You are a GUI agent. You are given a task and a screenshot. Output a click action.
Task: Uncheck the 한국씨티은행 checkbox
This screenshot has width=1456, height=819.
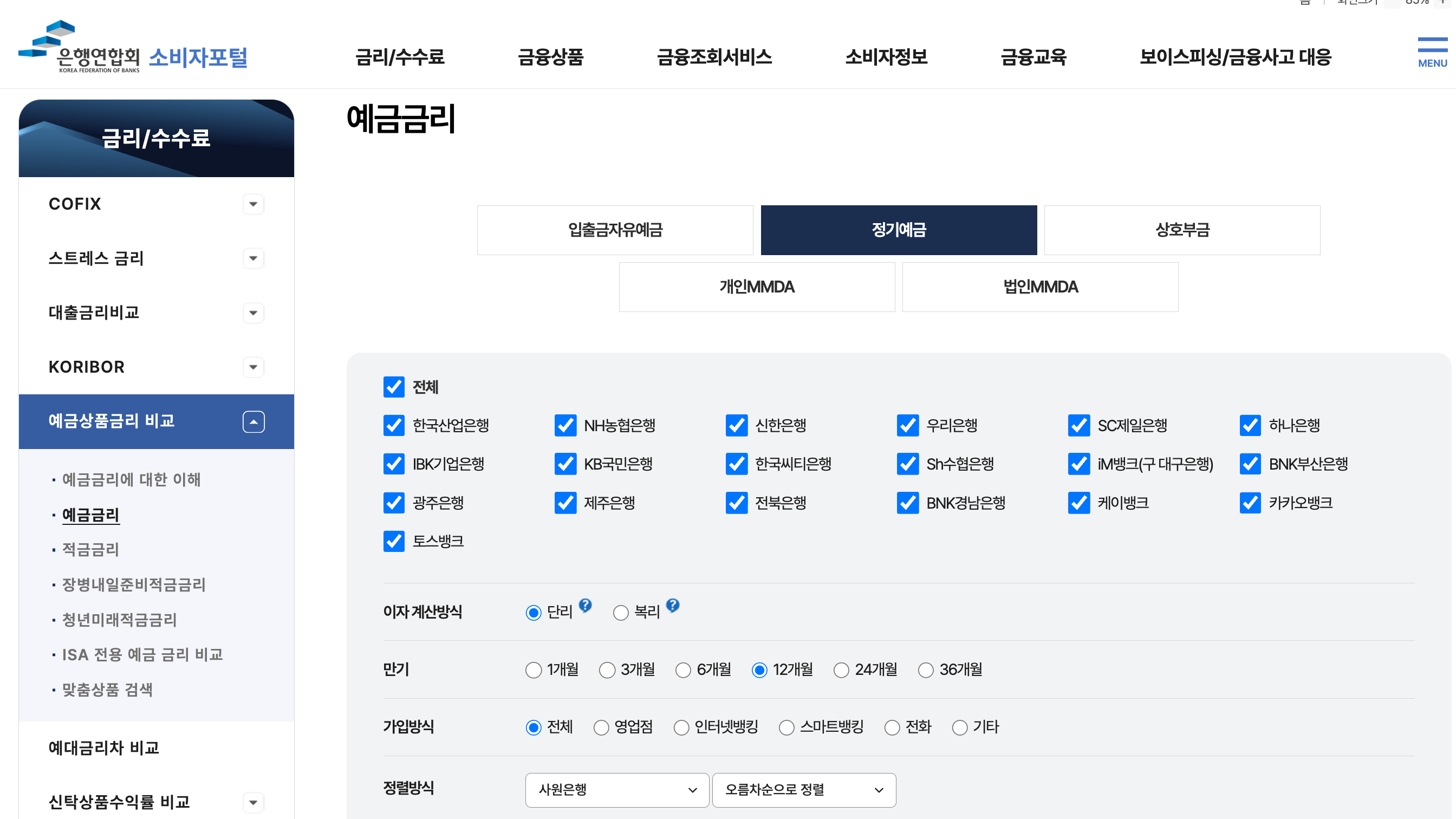click(737, 464)
